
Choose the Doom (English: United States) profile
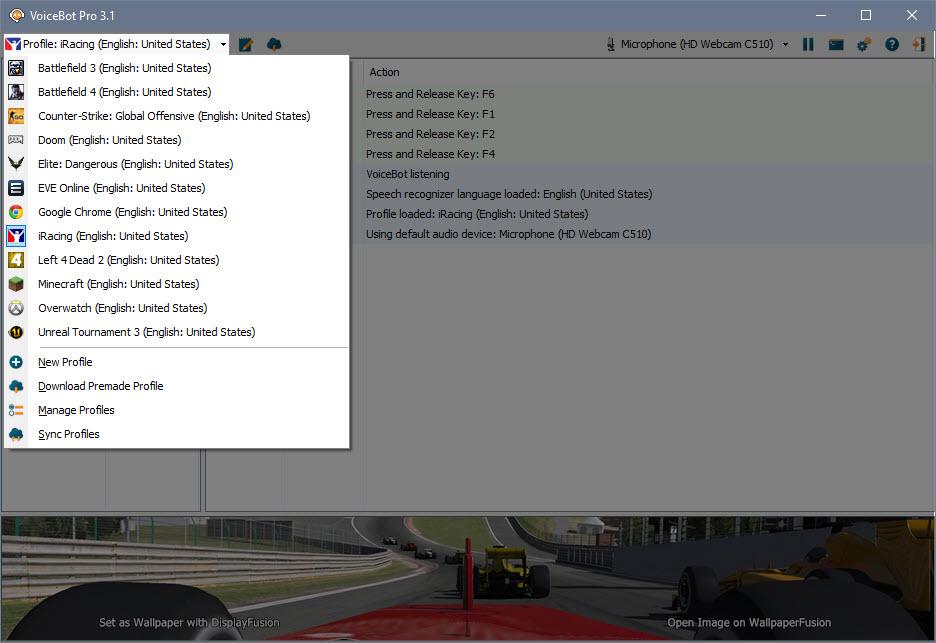pos(177,140)
